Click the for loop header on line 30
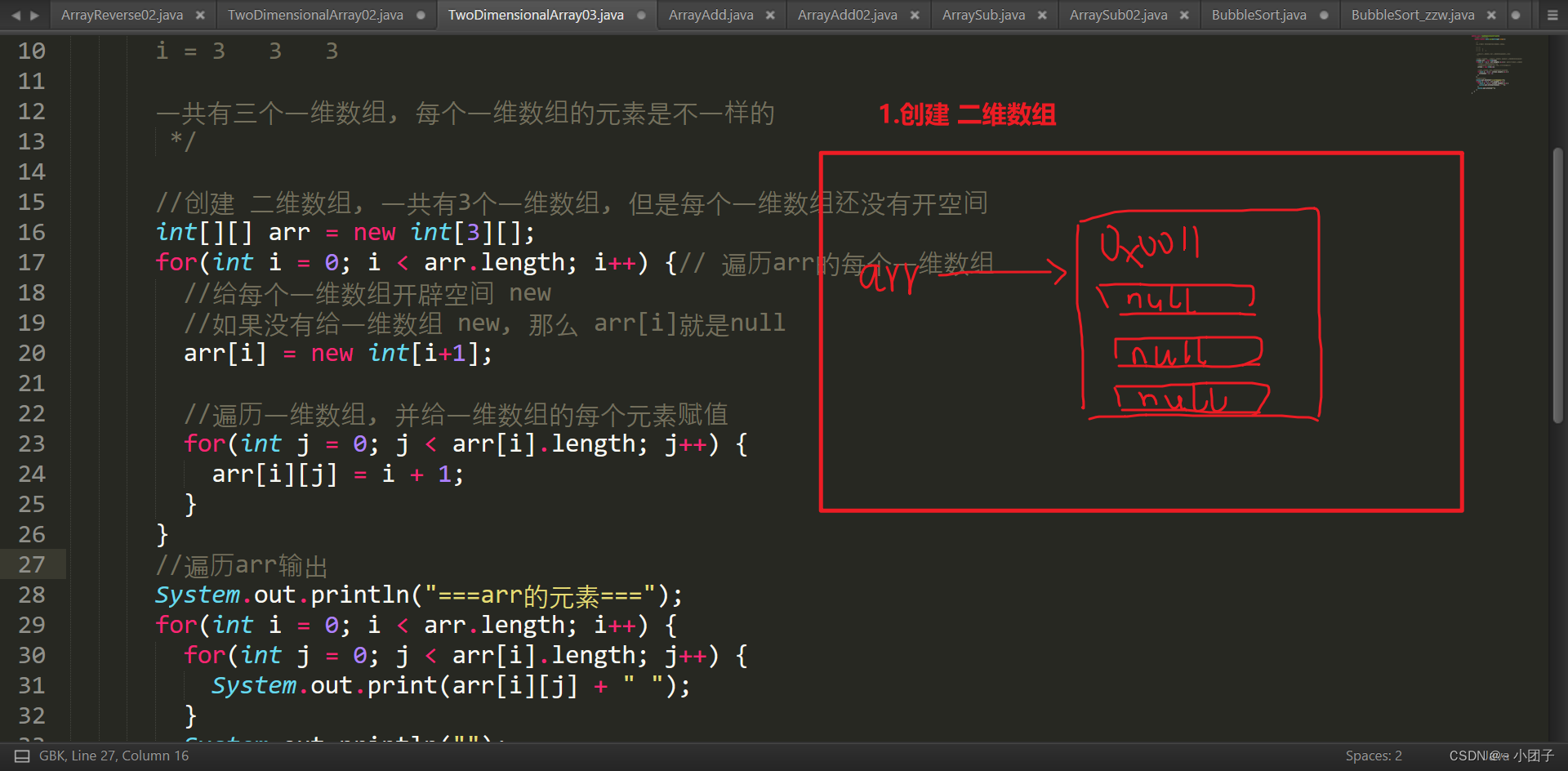The width and height of the screenshot is (1568, 771). pos(465,656)
